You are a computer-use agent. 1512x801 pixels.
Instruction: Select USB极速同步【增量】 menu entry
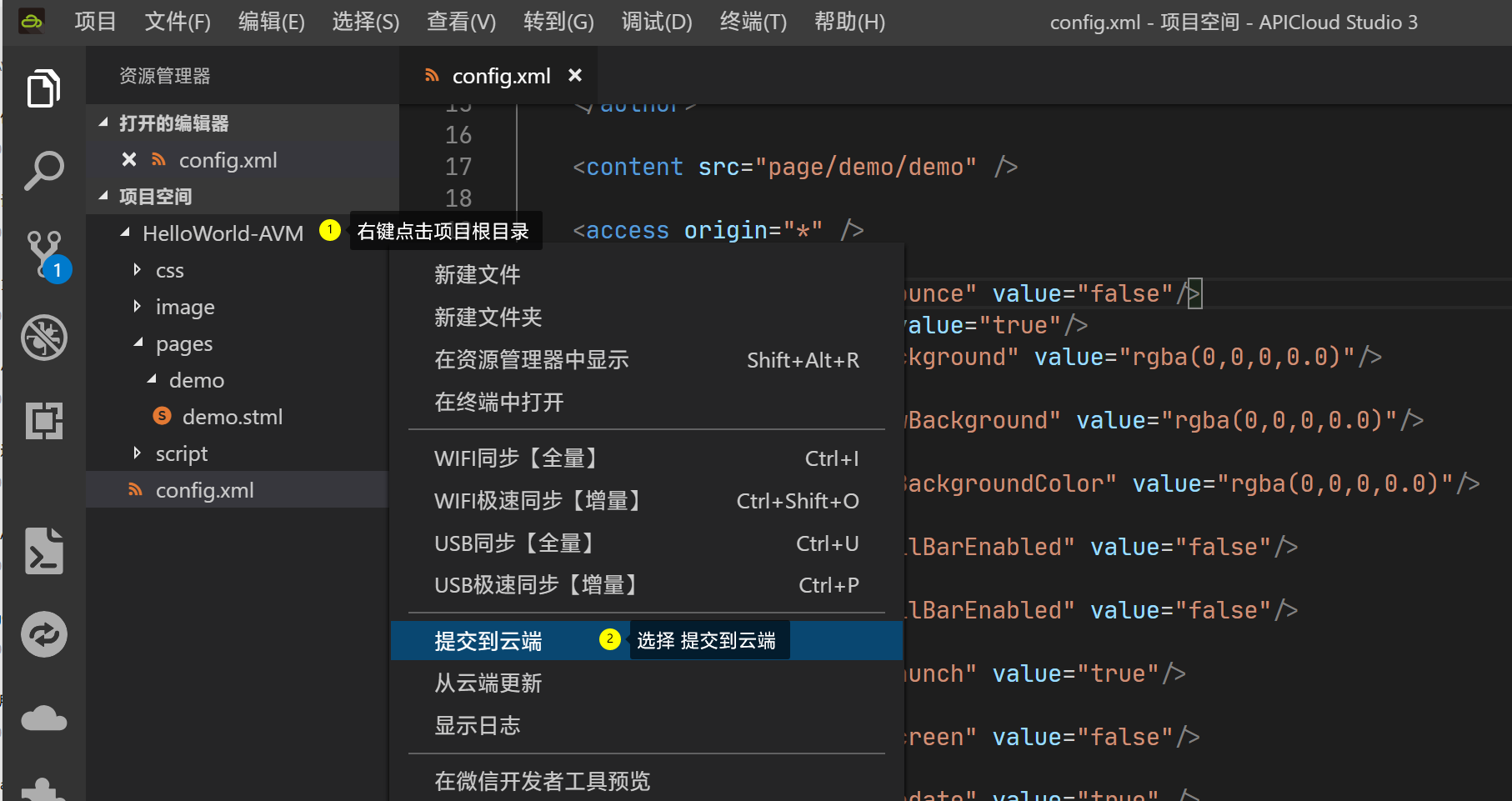pos(647,584)
